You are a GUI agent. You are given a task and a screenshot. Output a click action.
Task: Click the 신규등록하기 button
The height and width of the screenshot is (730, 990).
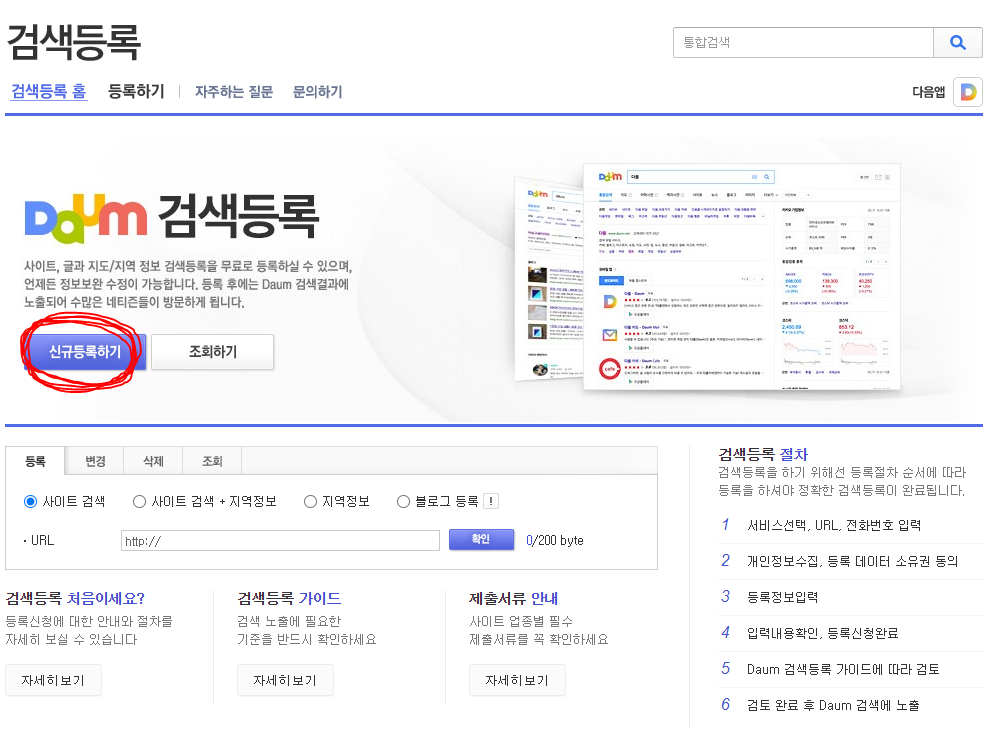[x=85, y=352]
